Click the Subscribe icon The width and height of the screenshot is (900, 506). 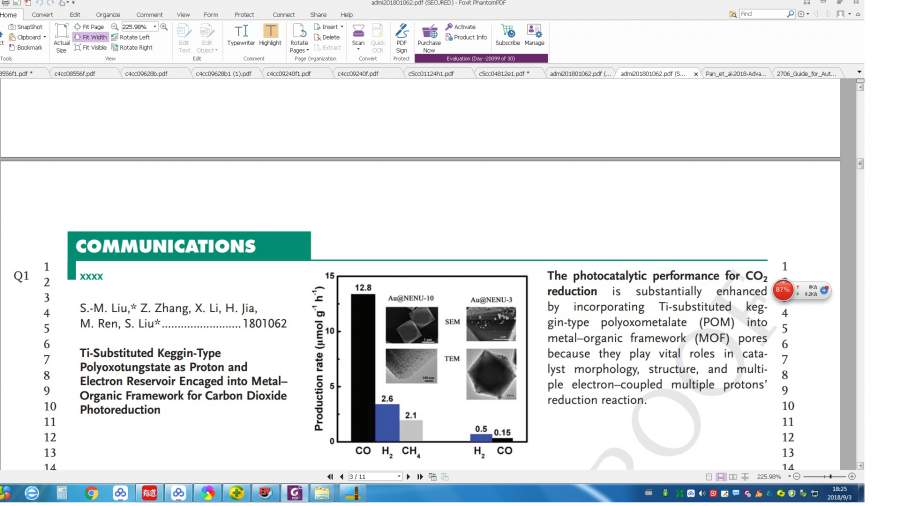click(507, 35)
